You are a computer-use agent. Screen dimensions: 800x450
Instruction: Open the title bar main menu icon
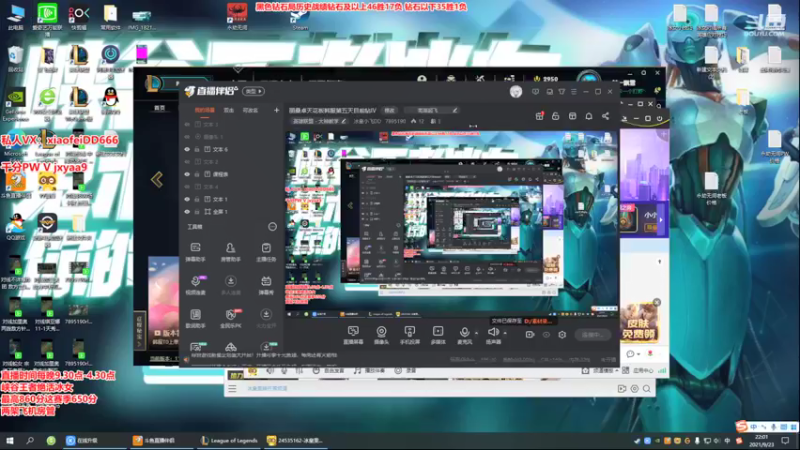point(574,92)
